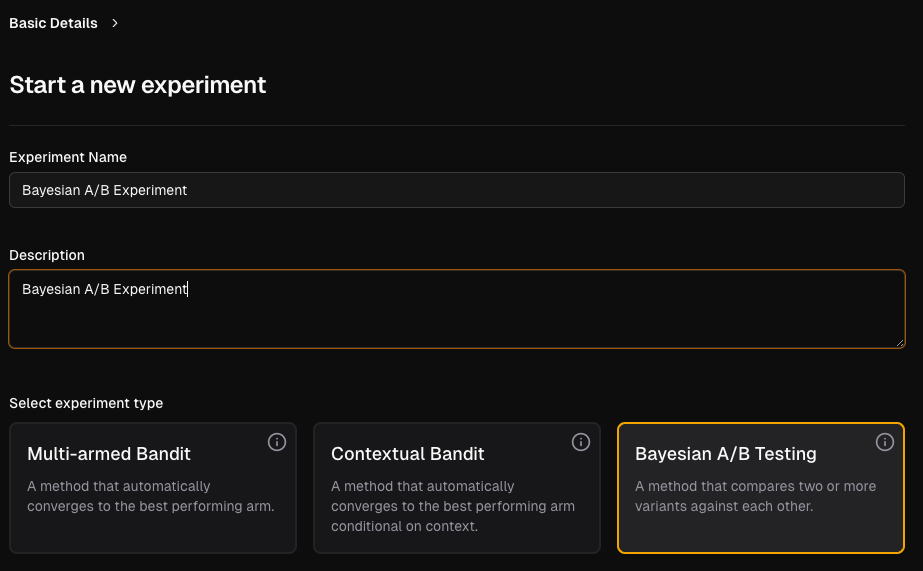The width and height of the screenshot is (923, 571).
Task: Click the Description box resize handle
Action: [x=899, y=343]
